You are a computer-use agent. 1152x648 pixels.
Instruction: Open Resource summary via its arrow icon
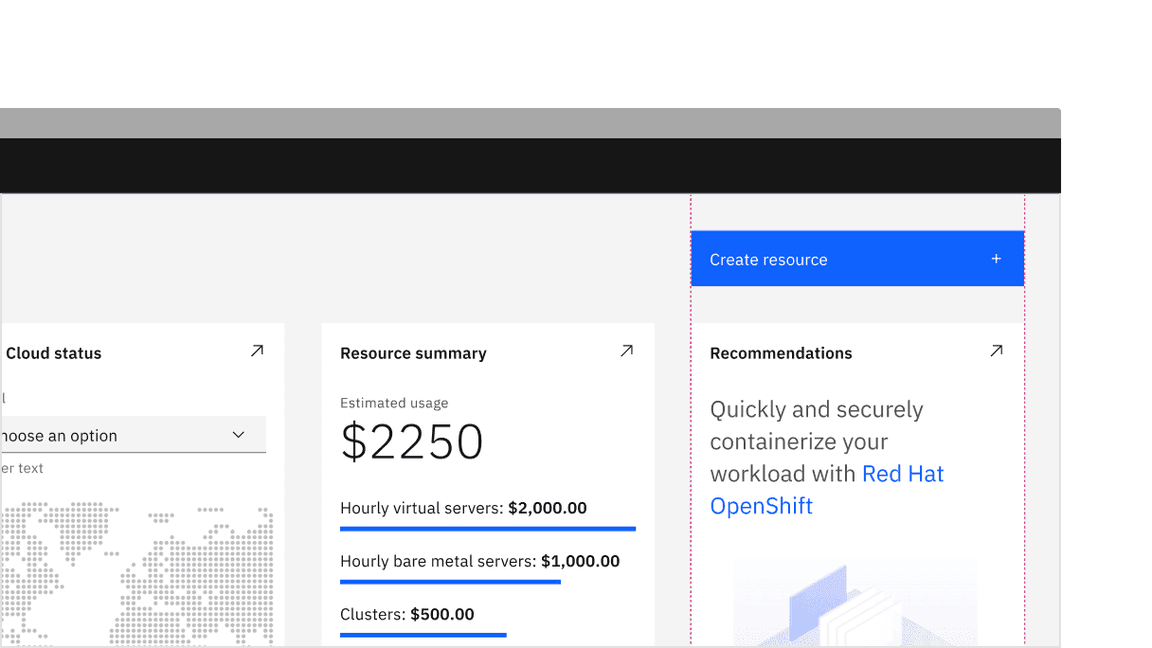tap(627, 351)
